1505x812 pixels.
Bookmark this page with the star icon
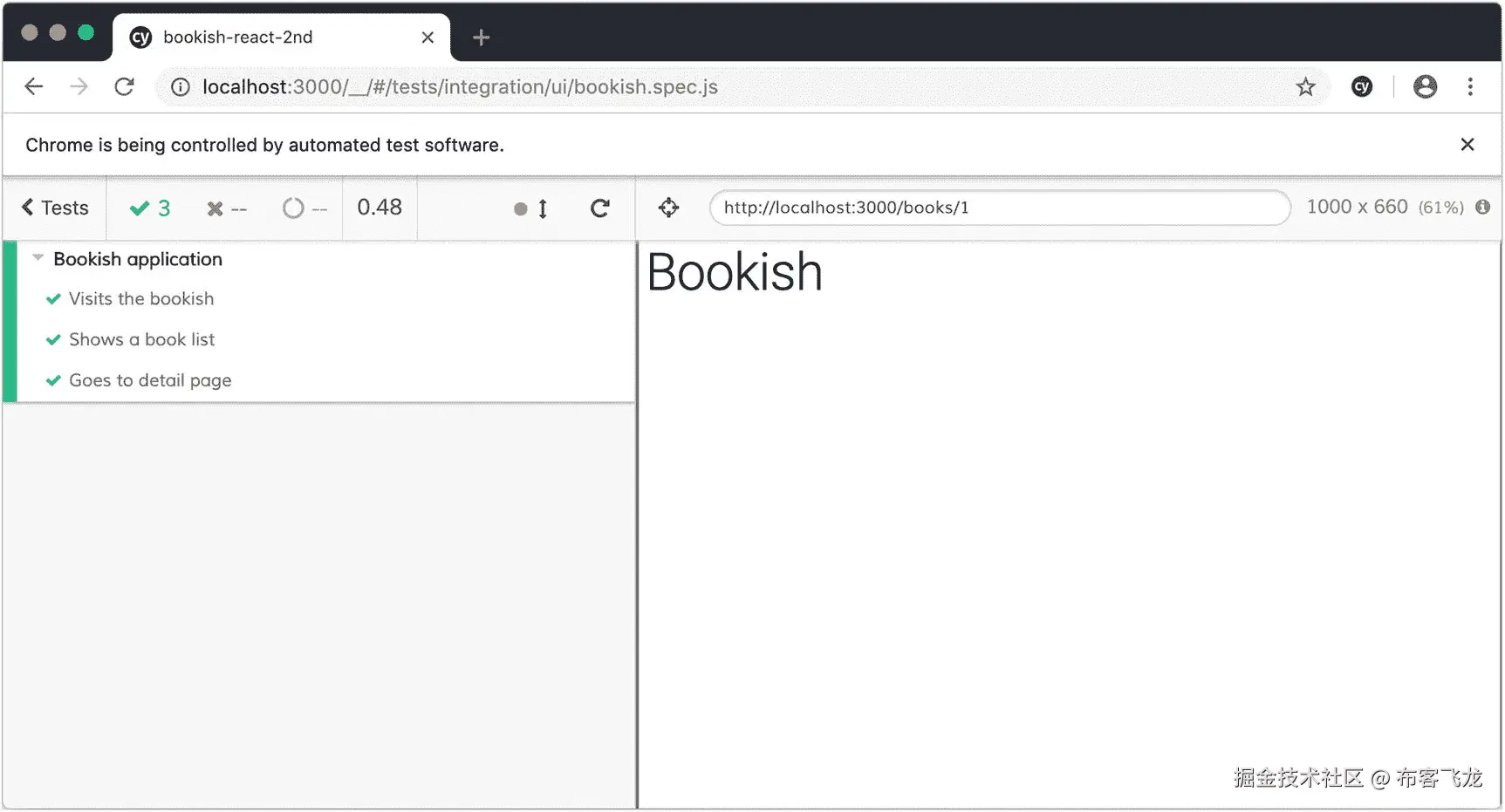coord(1305,86)
